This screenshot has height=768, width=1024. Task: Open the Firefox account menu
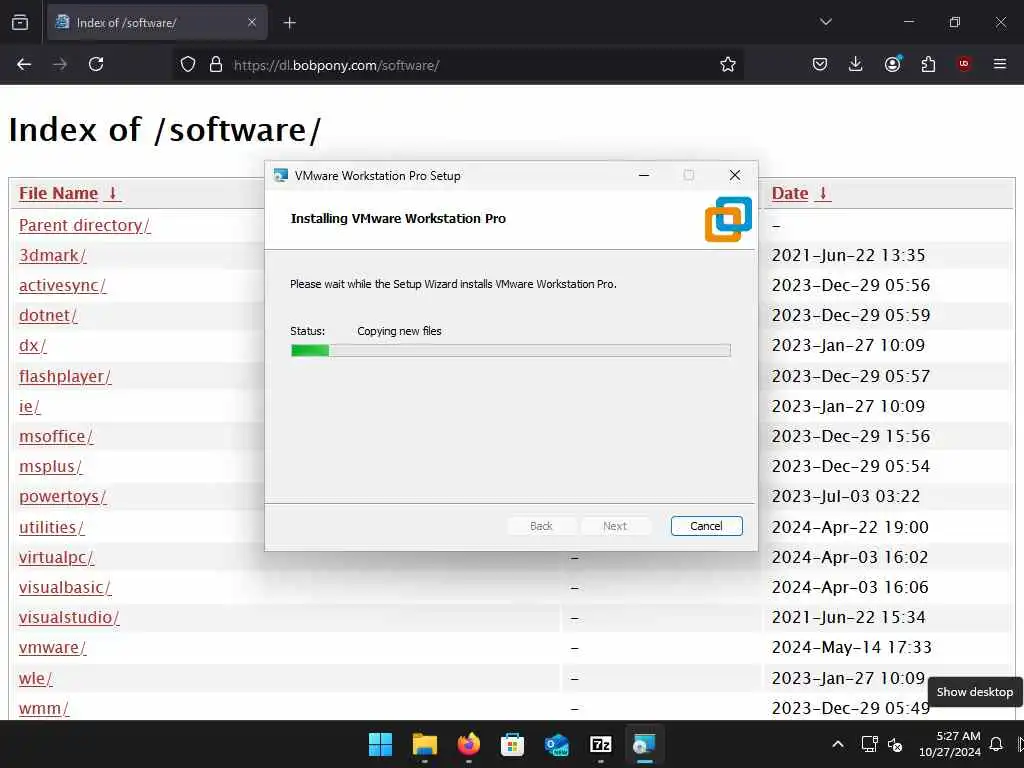pyautogui.click(x=893, y=64)
